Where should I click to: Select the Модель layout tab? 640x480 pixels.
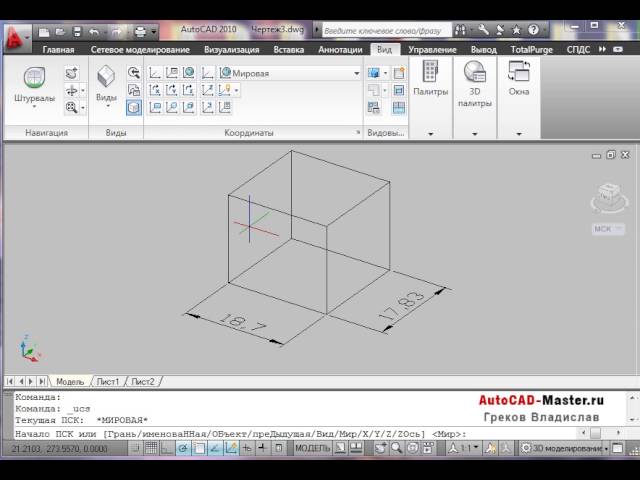tap(70, 382)
